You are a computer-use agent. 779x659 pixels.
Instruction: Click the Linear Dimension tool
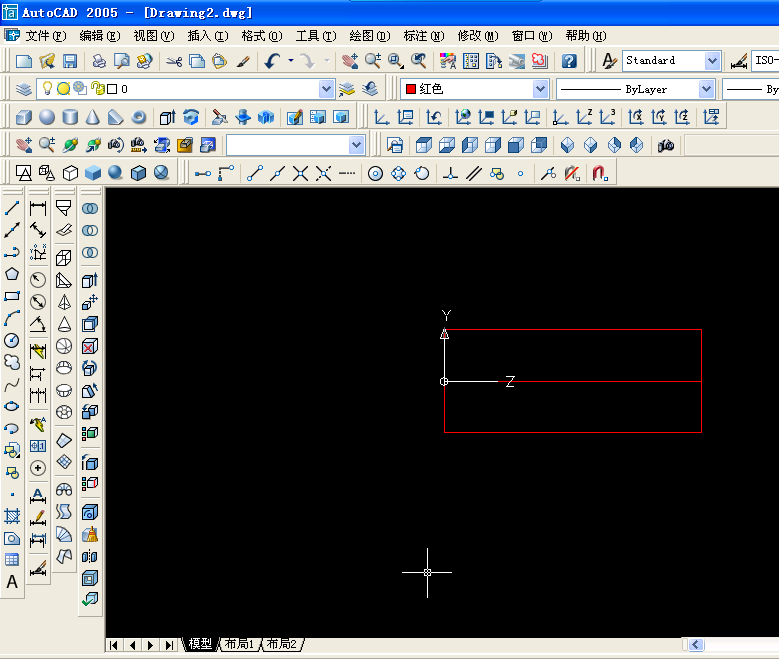point(38,208)
